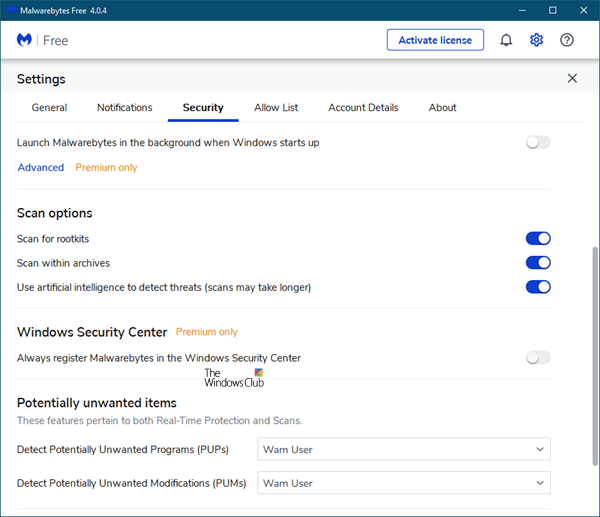Toggle artificial intelligence threat detection

point(538,287)
